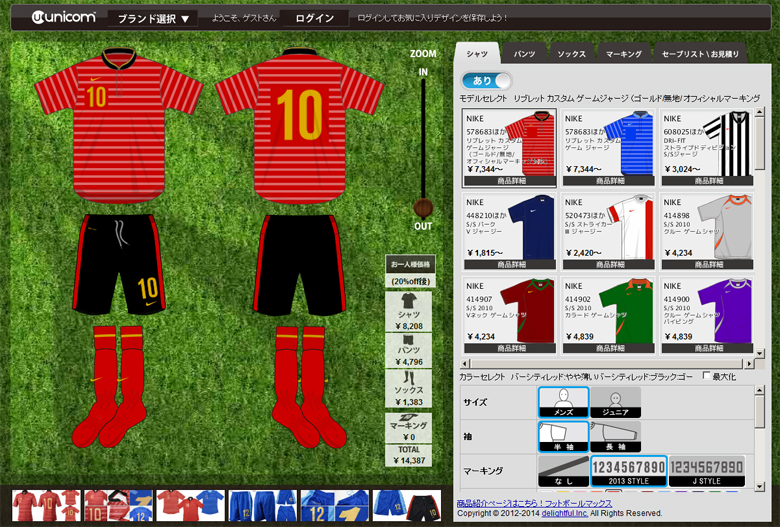Click the back view black shorts

[299, 265]
